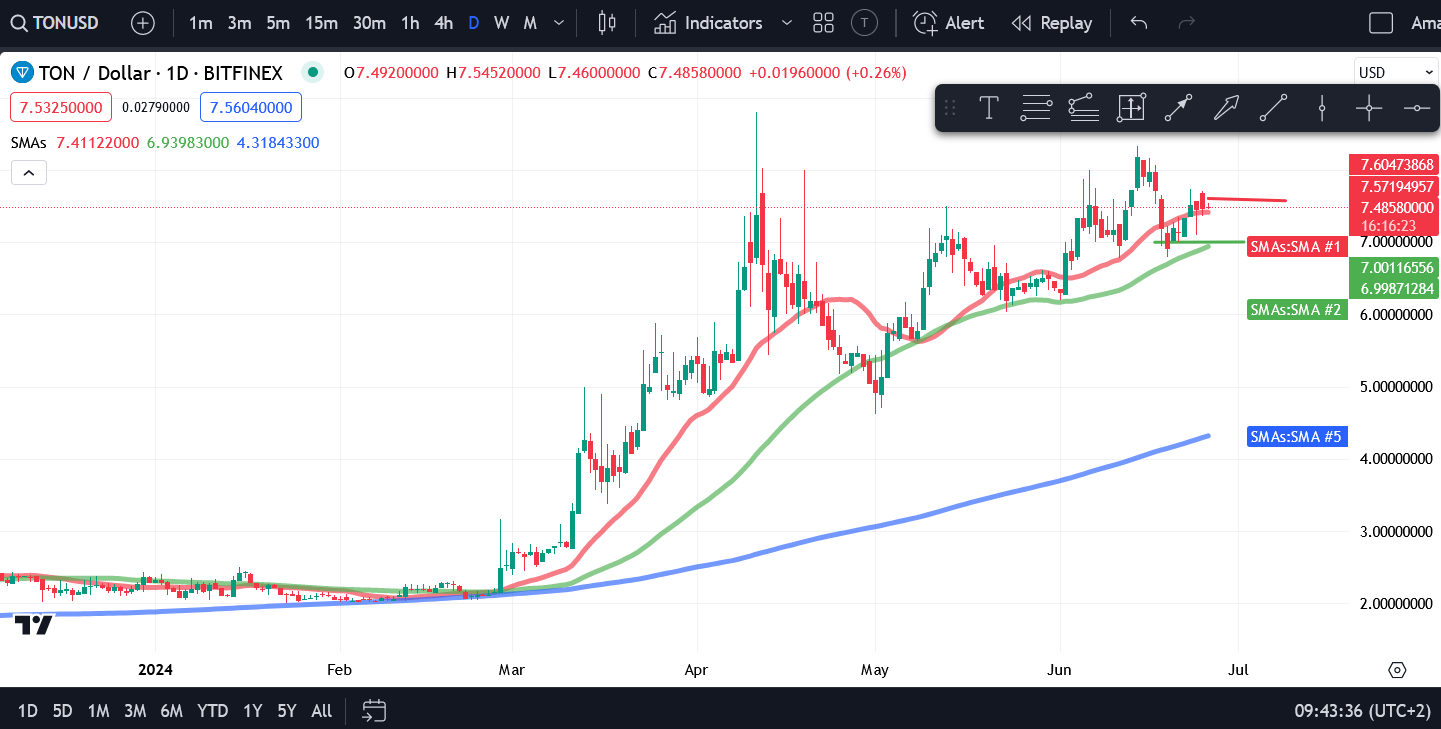Image resolution: width=1441 pixels, height=729 pixels.
Task: Click the SMAs:SMA #5 blue label
Action: click(1297, 437)
